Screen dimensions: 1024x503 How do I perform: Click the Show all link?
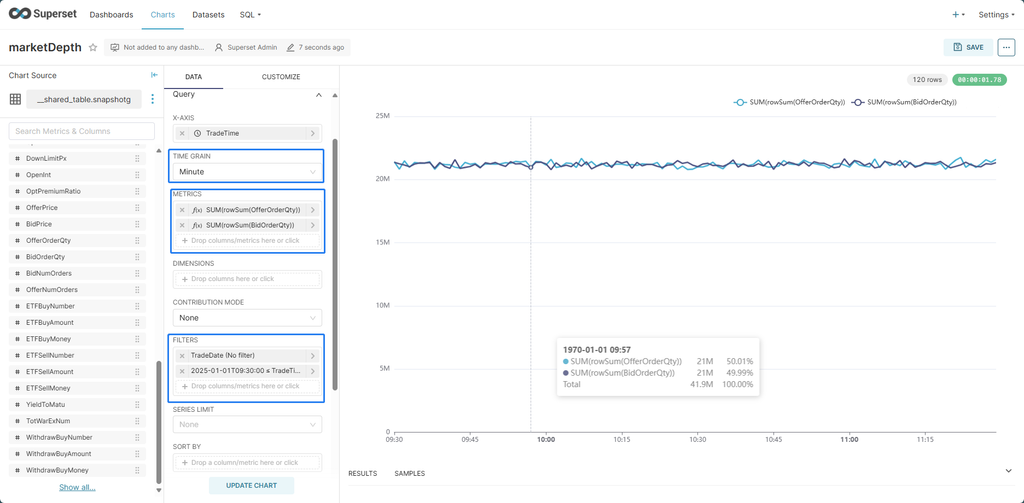77,487
